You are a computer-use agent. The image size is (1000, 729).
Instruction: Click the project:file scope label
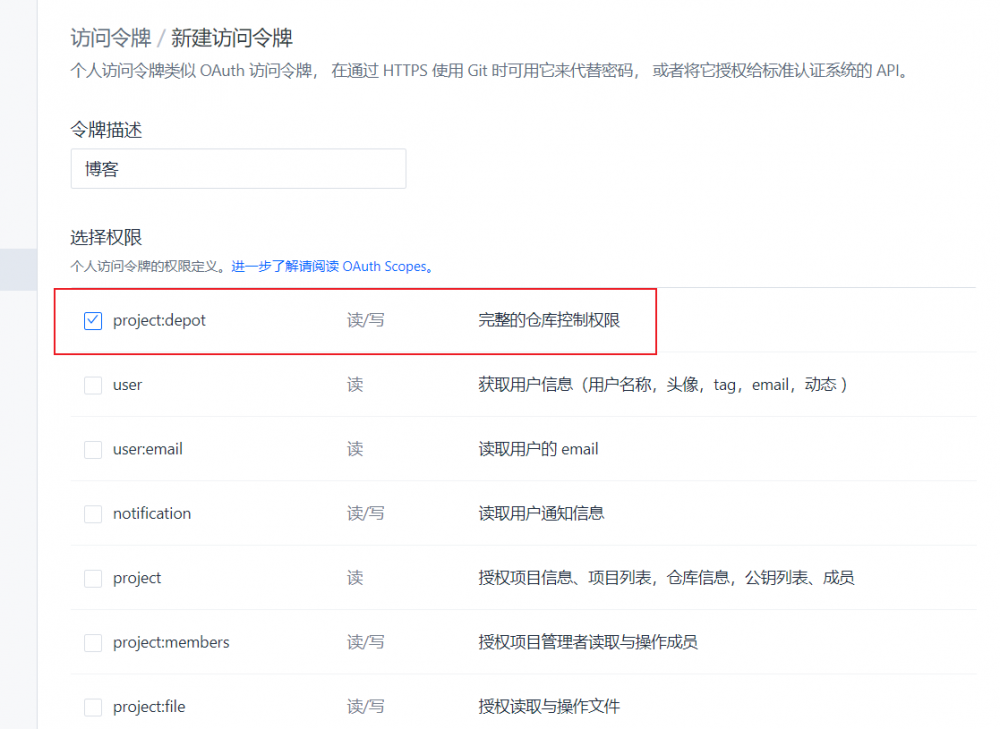coord(149,707)
